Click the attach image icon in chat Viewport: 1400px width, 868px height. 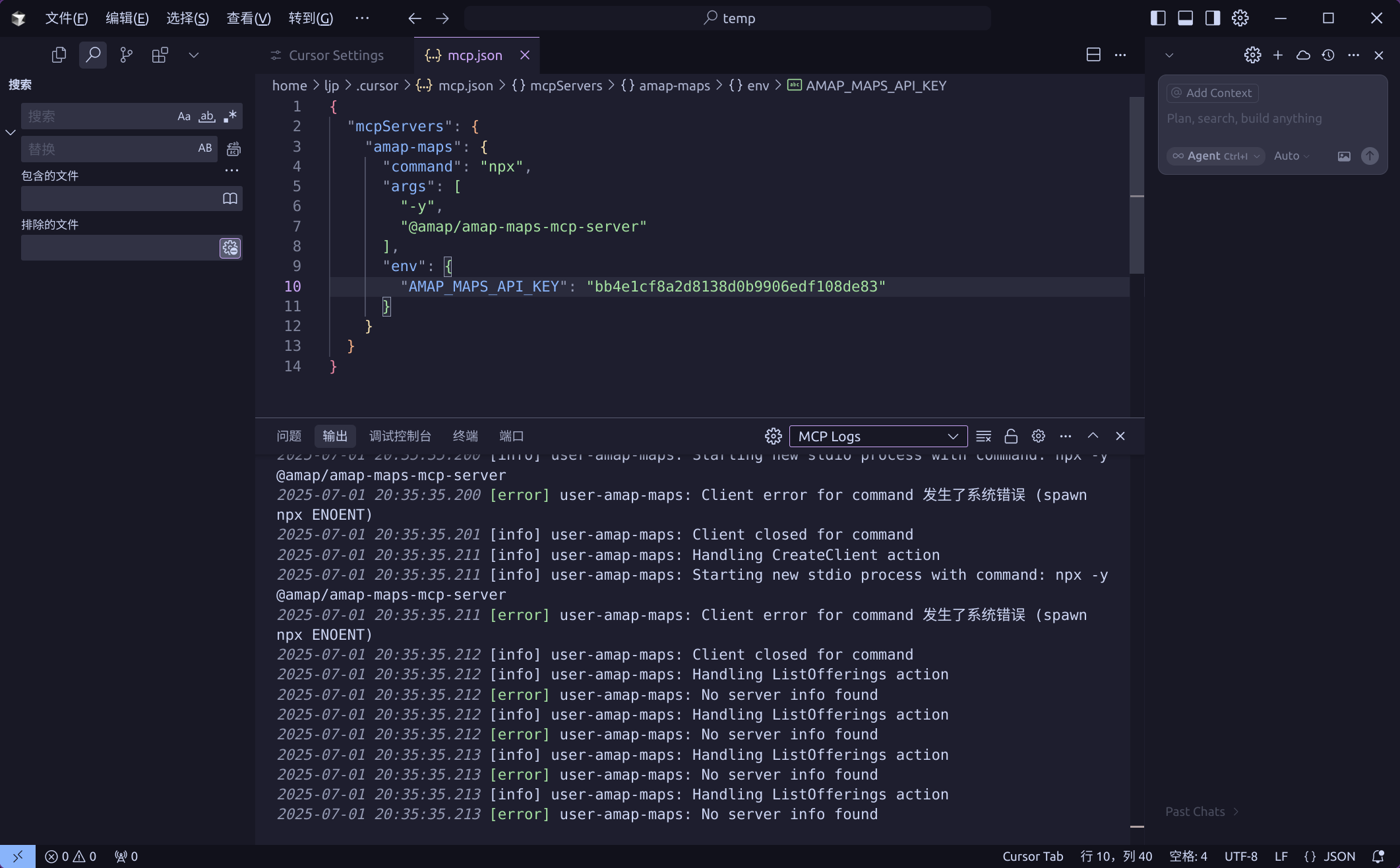[x=1343, y=156]
